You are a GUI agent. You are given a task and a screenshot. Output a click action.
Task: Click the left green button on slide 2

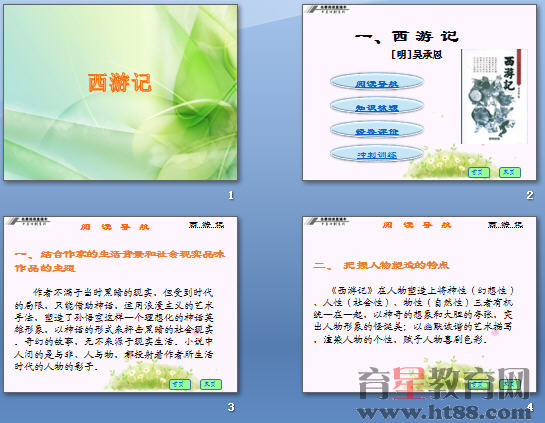[x=479, y=172]
